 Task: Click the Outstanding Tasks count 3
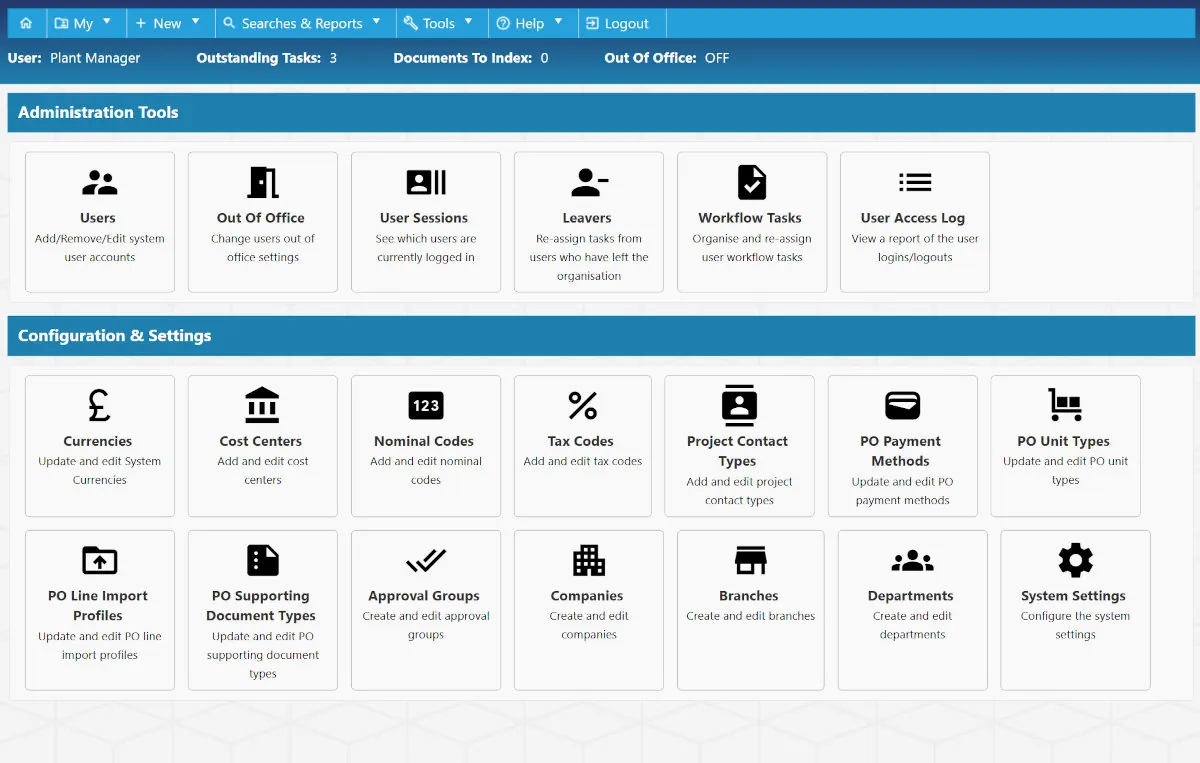tap(333, 58)
